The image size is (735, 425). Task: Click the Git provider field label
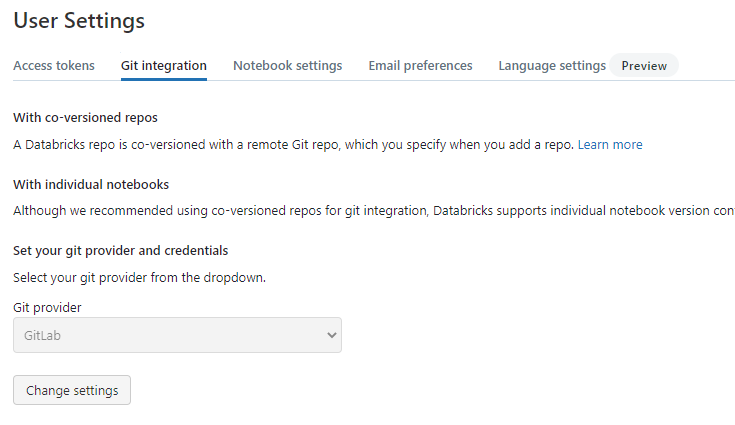47,308
